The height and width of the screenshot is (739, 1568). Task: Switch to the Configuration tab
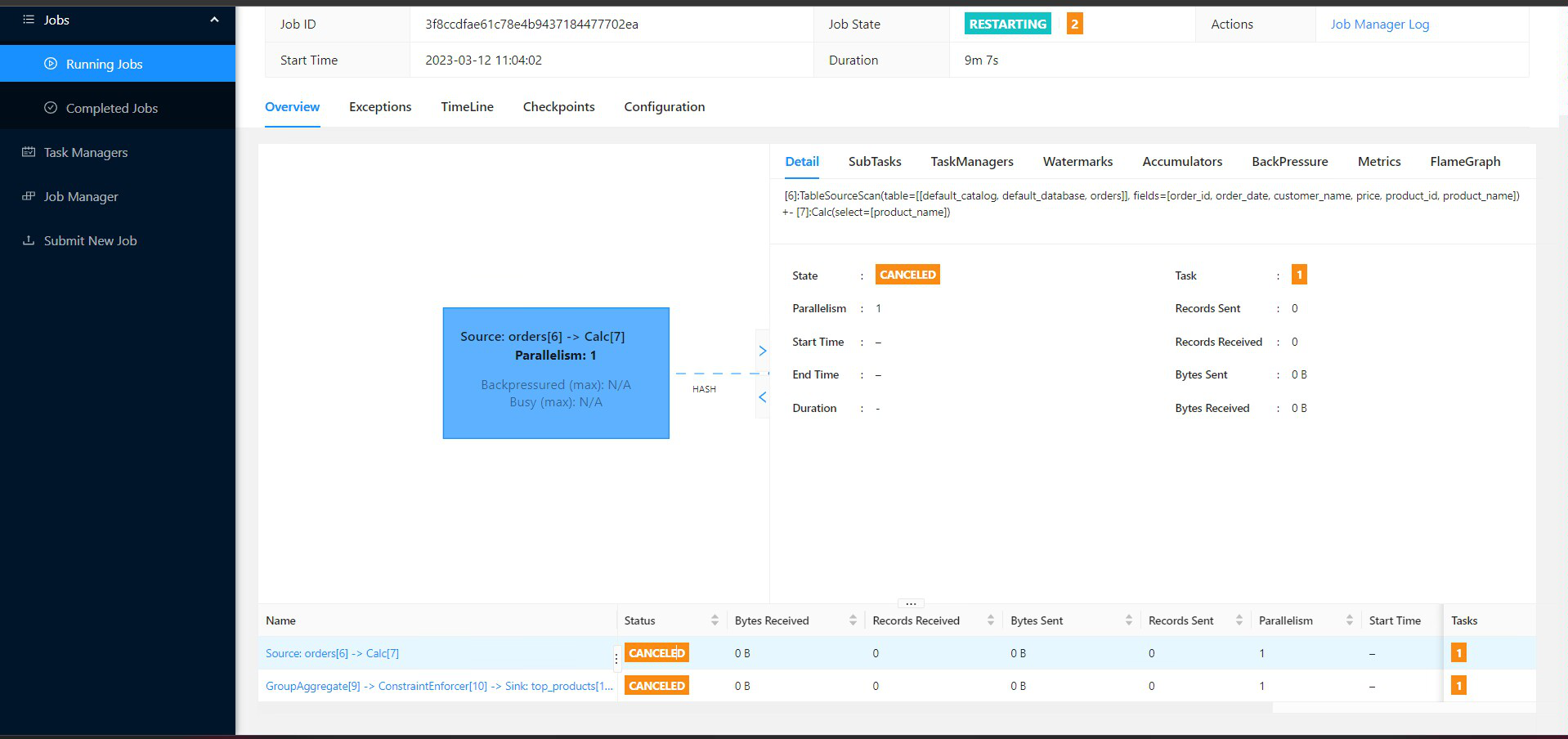(x=664, y=107)
